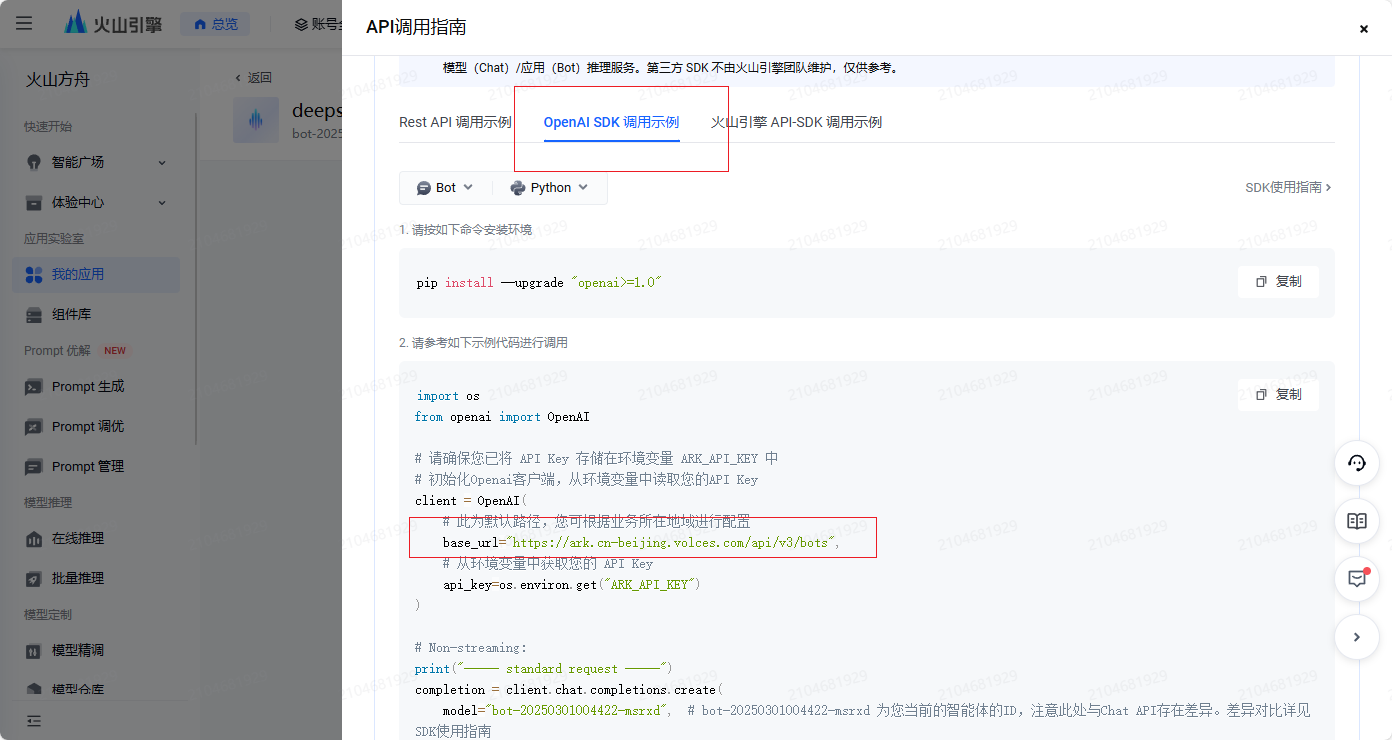Click the 体验中心 box icon

tap(34, 202)
